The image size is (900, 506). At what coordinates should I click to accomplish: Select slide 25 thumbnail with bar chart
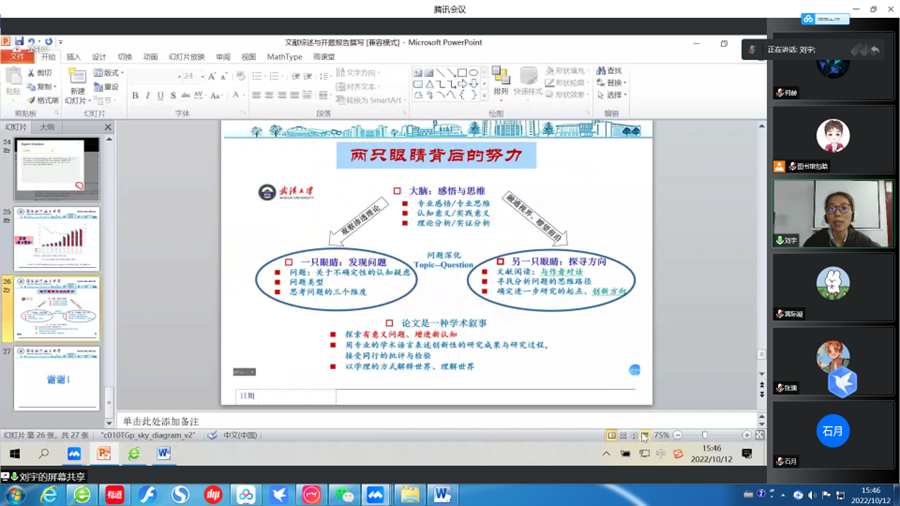click(57, 238)
